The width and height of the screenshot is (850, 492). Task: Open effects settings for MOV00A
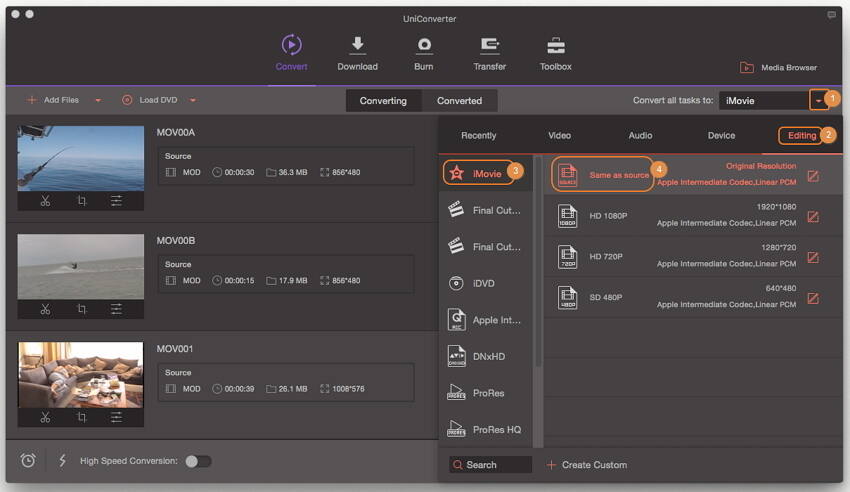(x=116, y=201)
